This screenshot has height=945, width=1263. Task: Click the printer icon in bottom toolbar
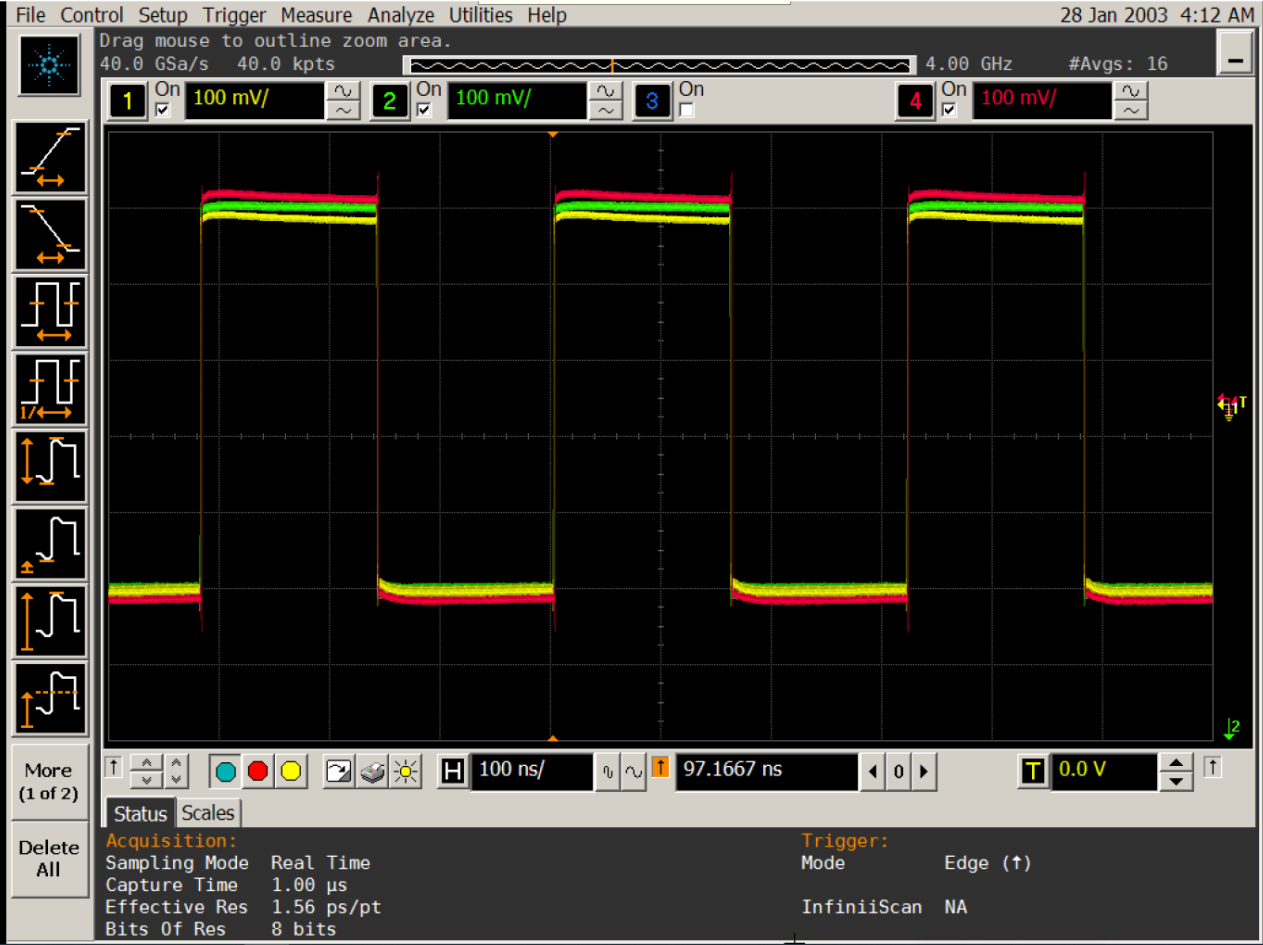pyautogui.click(x=373, y=771)
